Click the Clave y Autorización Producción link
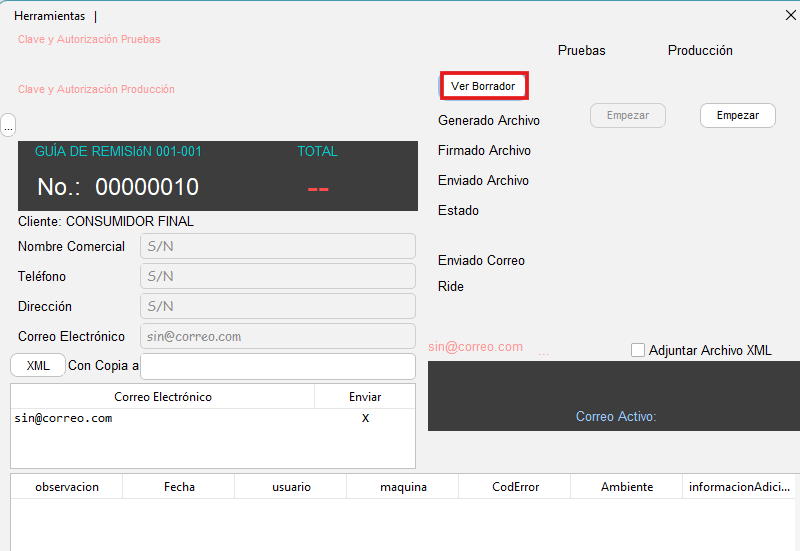The width and height of the screenshot is (800, 551). 96,90
